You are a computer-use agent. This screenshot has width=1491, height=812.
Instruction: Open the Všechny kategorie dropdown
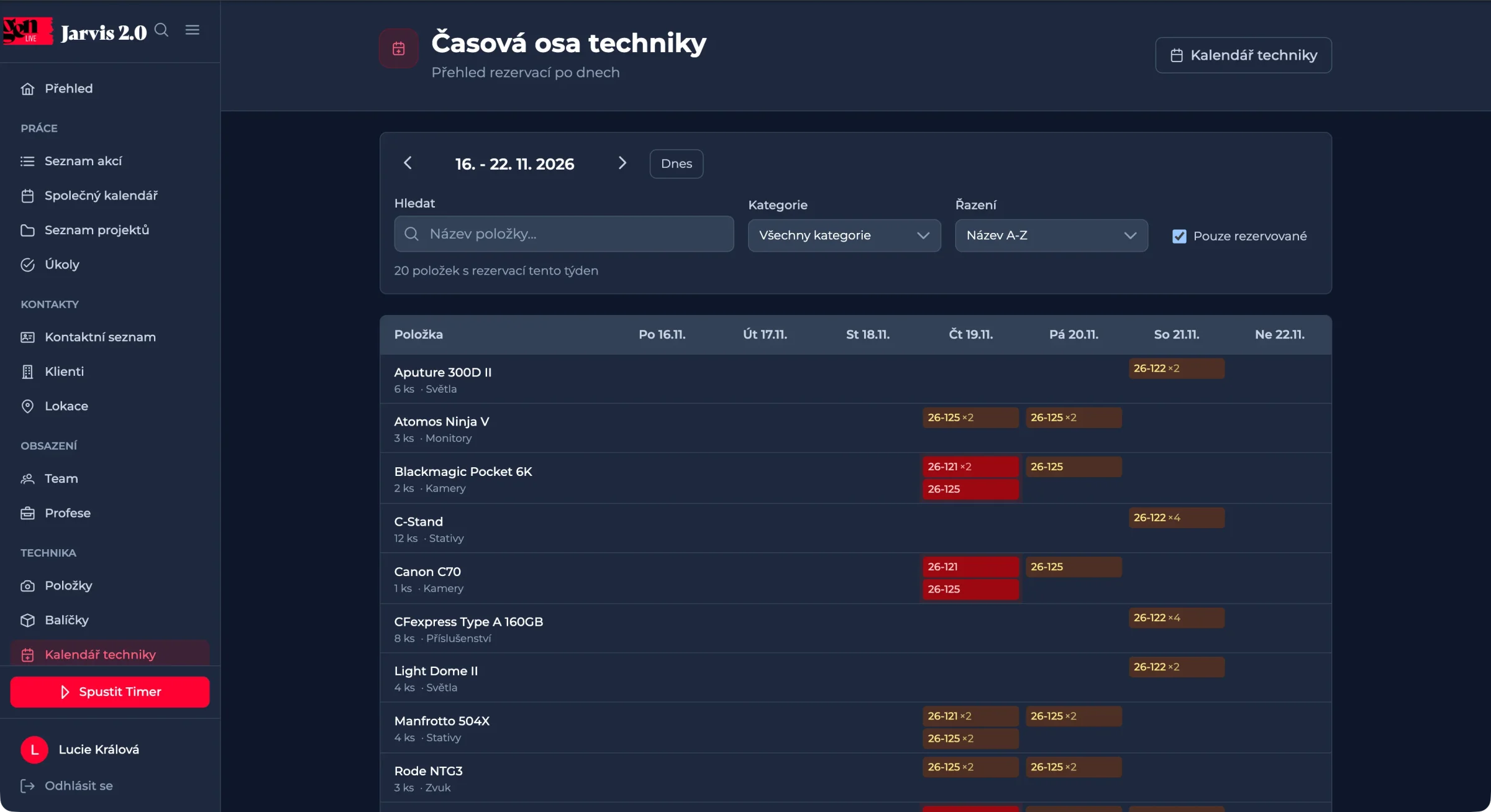click(x=844, y=235)
